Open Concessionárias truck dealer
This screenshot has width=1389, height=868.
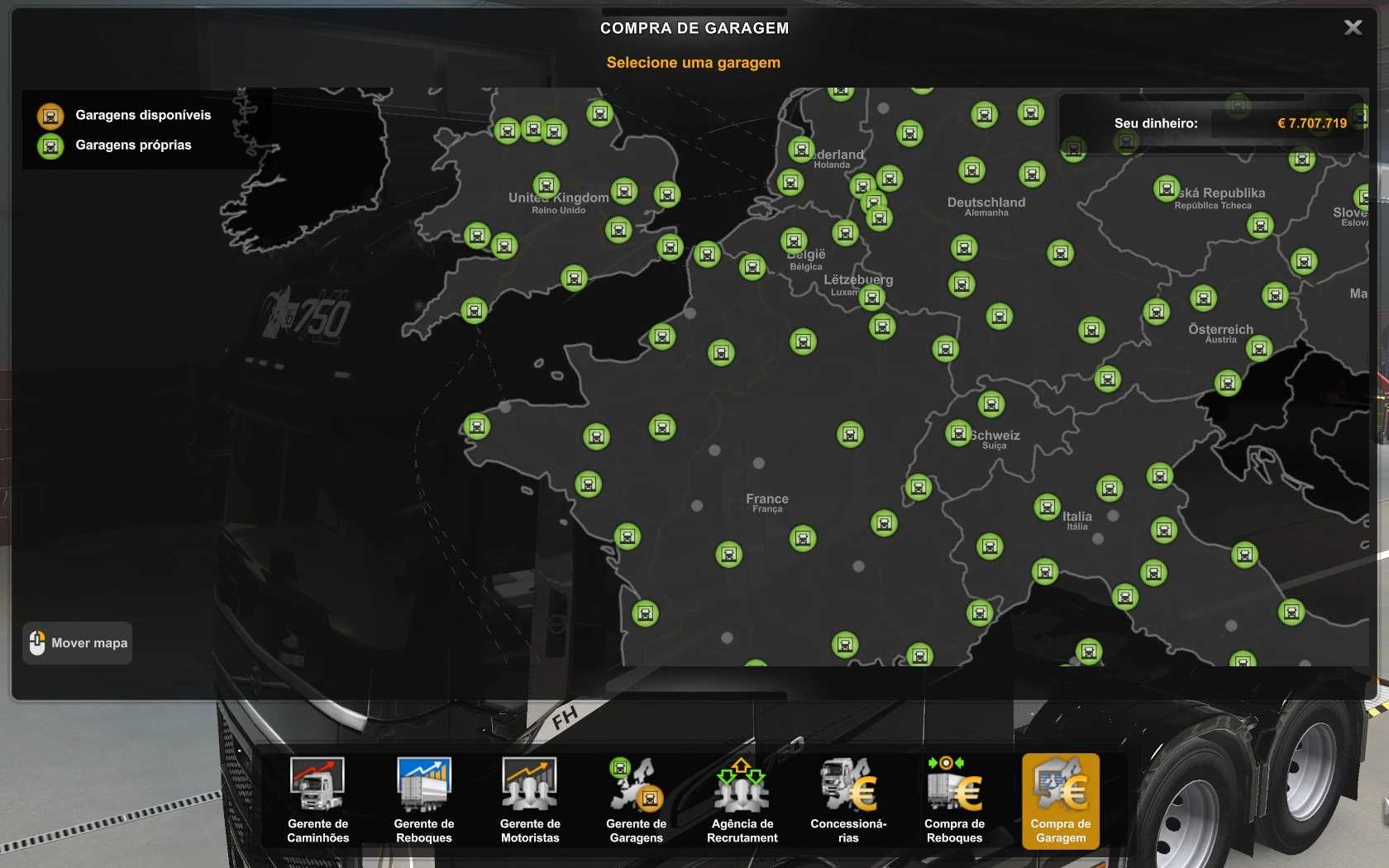pos(848,799)
